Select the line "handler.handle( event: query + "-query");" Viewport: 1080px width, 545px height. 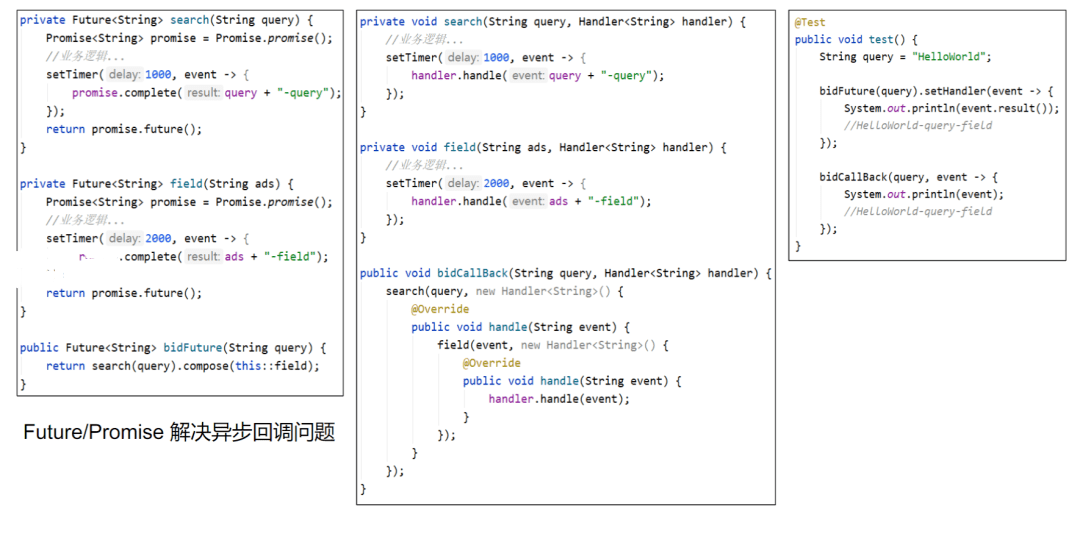click(x=538, y=75)
